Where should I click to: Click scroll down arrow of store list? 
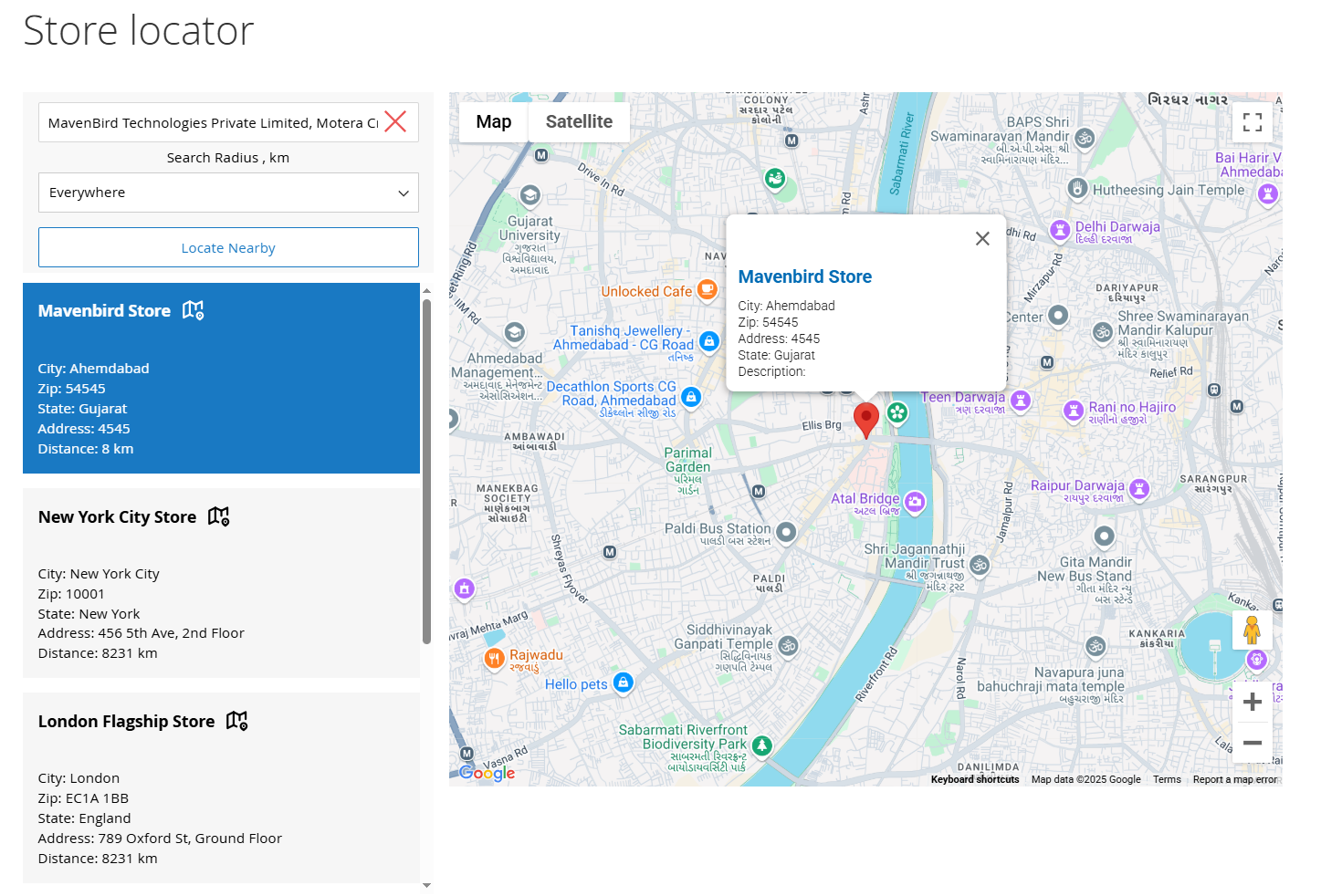[426, 885]
